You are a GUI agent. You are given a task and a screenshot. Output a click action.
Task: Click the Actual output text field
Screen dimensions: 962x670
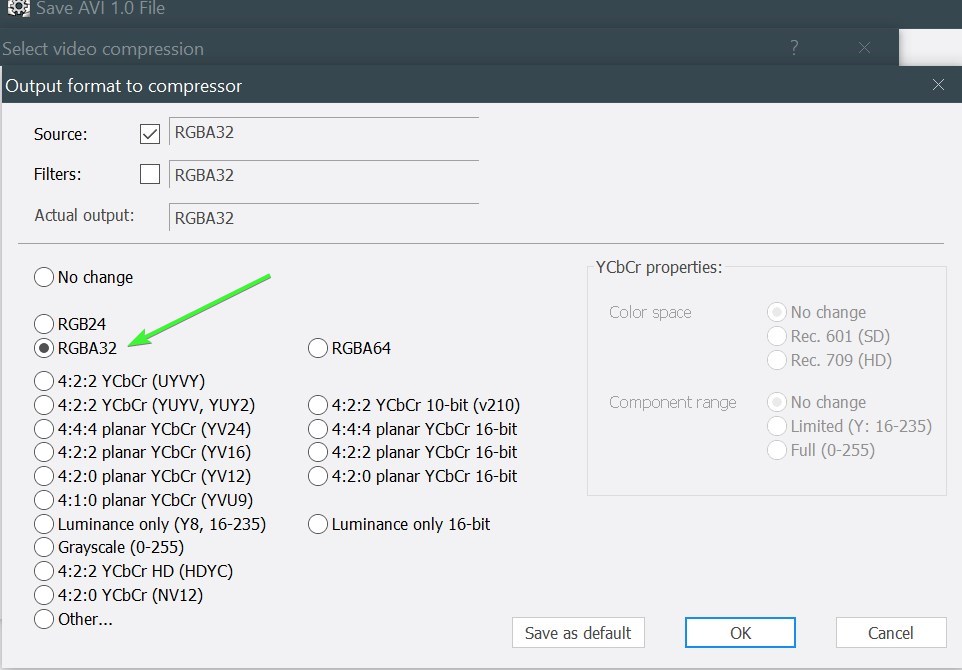click(323, 217)
